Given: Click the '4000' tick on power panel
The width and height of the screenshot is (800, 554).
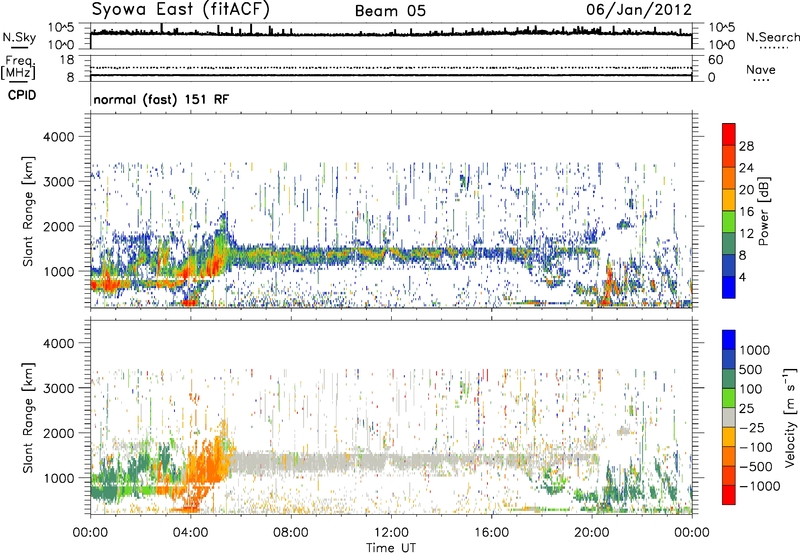Looking at the screenshot, I should (x=58, y=137).
